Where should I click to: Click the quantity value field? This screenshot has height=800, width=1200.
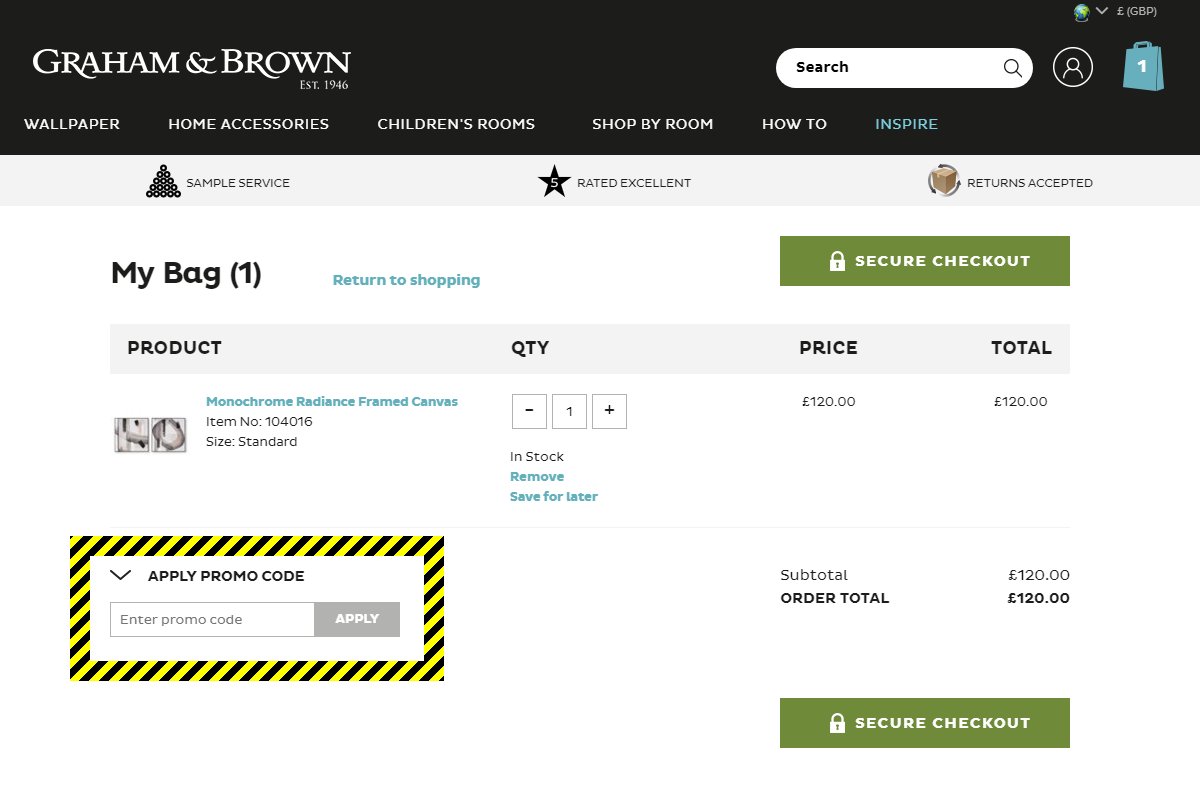point(569,411)
